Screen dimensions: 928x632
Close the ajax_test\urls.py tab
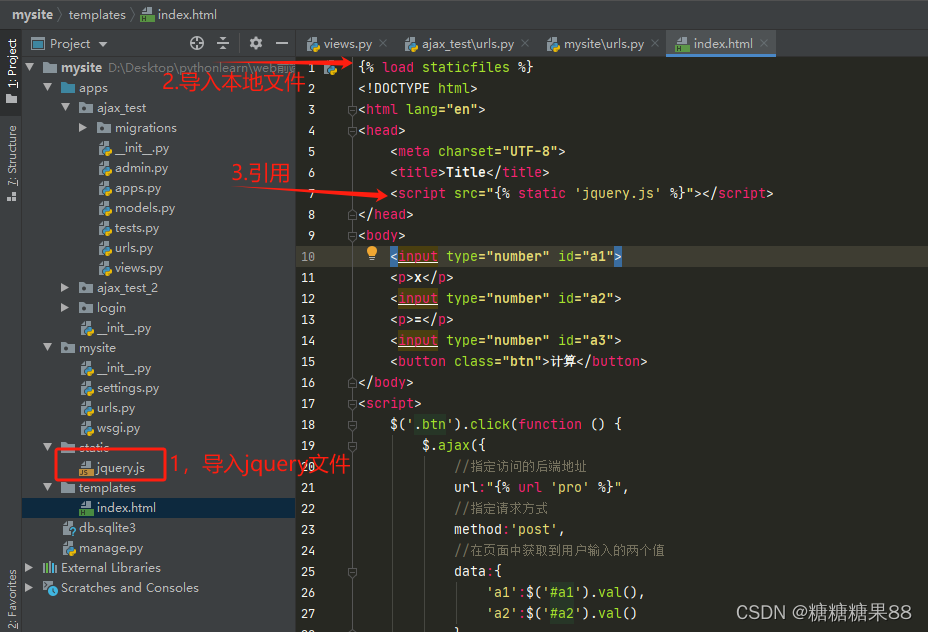pyautogui.click(x=525, y=43)
